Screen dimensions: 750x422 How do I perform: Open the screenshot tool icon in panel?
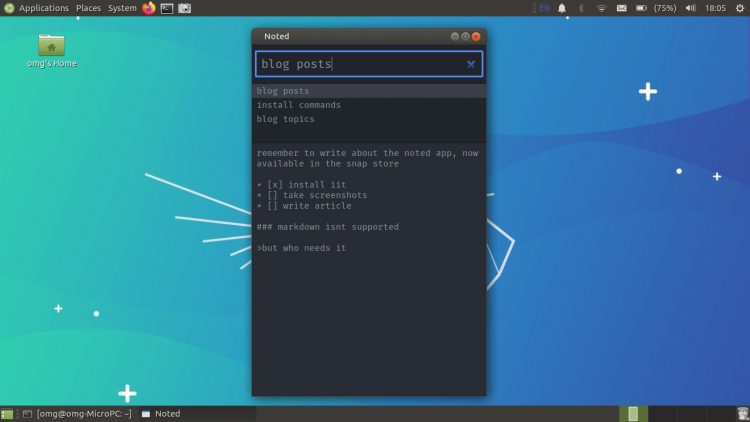click(x=185, y=8)
